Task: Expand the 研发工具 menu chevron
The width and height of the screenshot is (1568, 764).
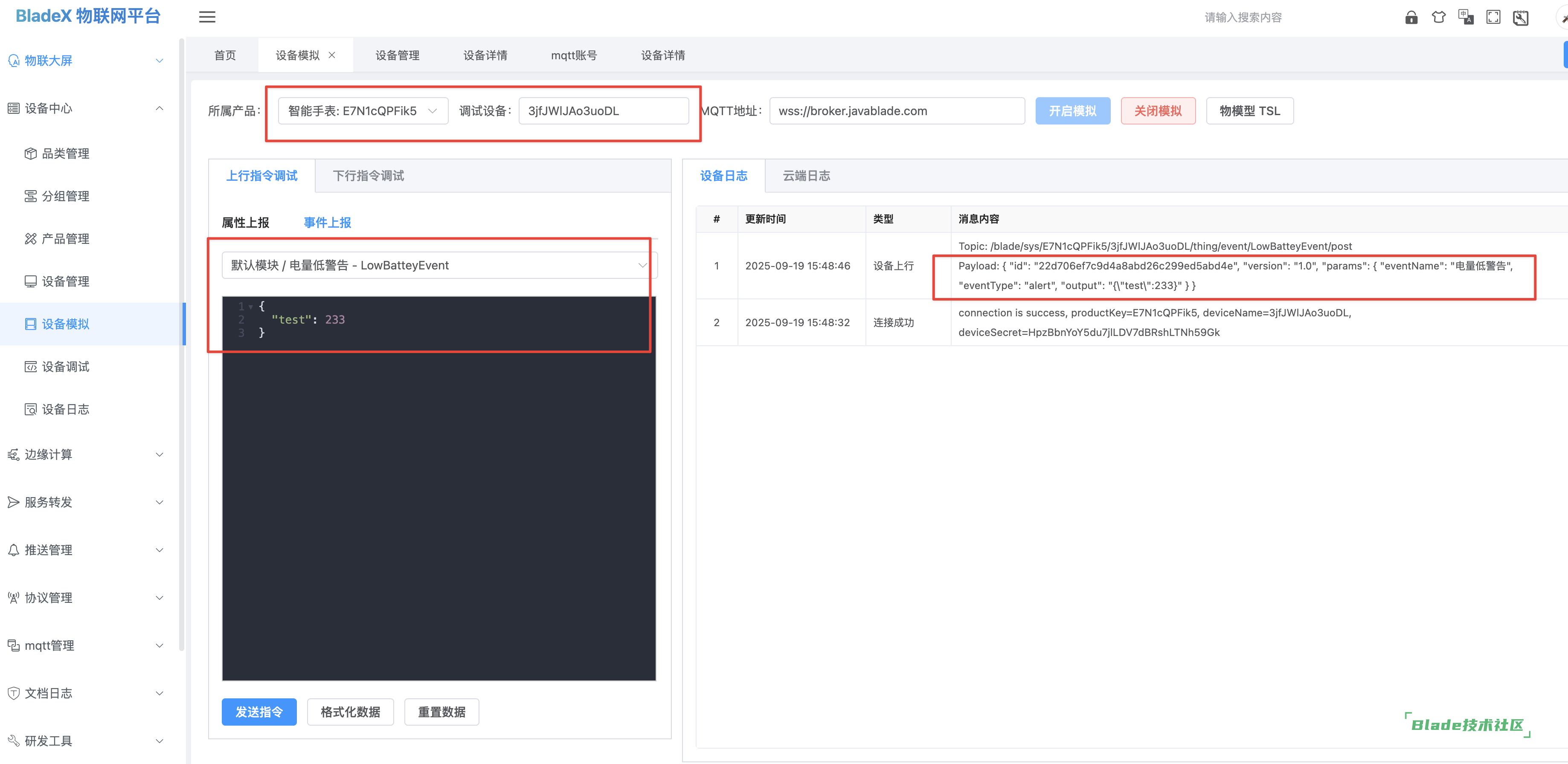Action: 160,741
